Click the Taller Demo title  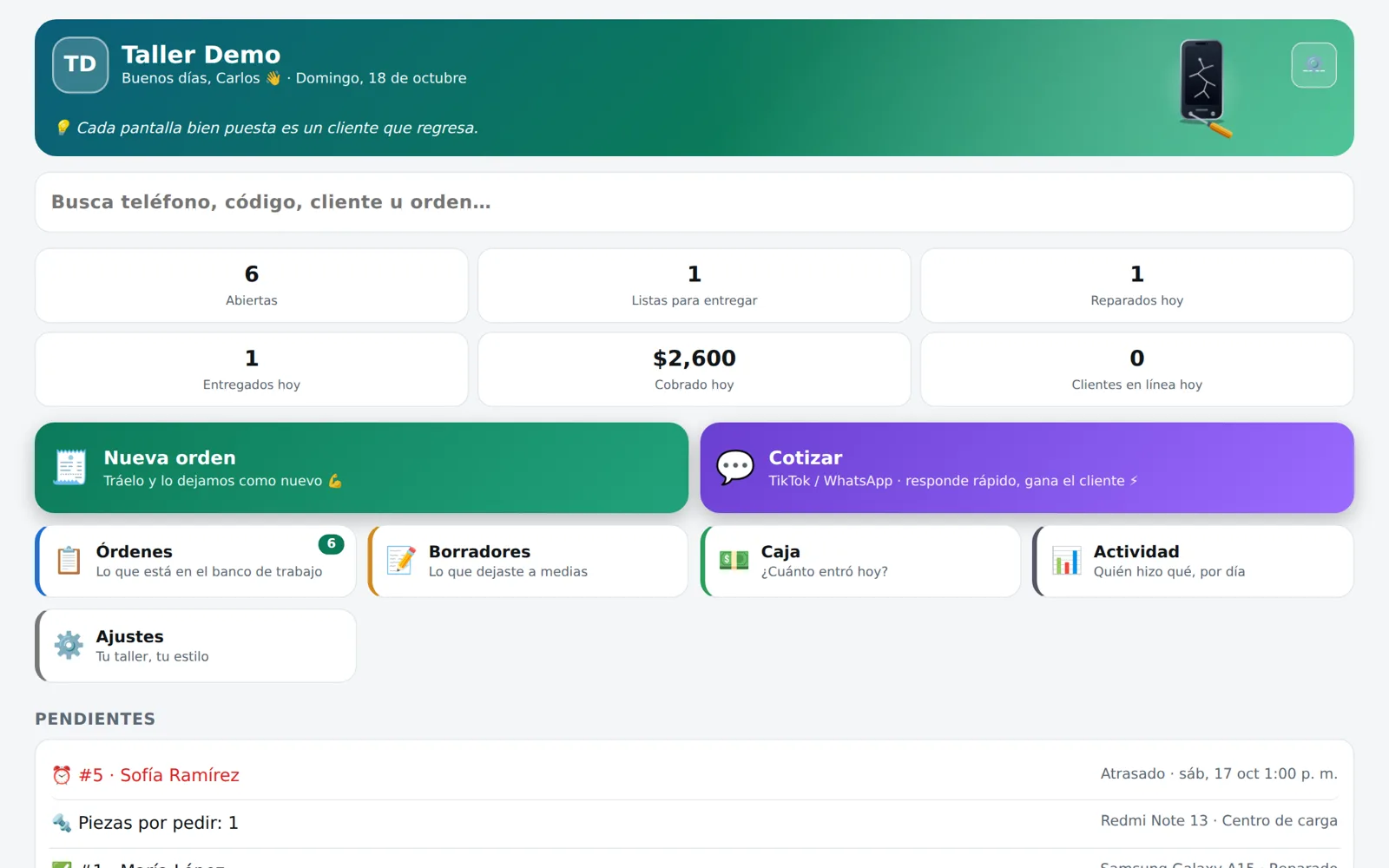click(x=201, y=55)
